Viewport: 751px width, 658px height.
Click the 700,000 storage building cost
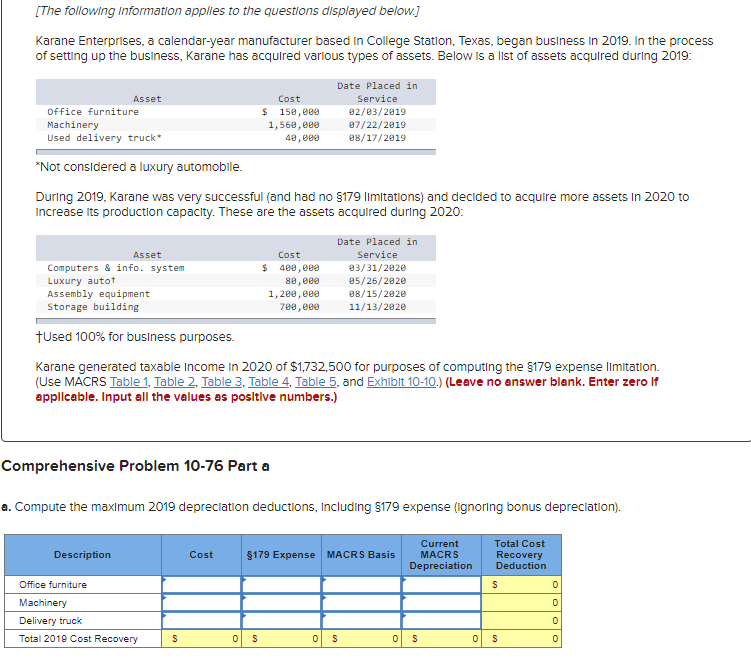299,307
